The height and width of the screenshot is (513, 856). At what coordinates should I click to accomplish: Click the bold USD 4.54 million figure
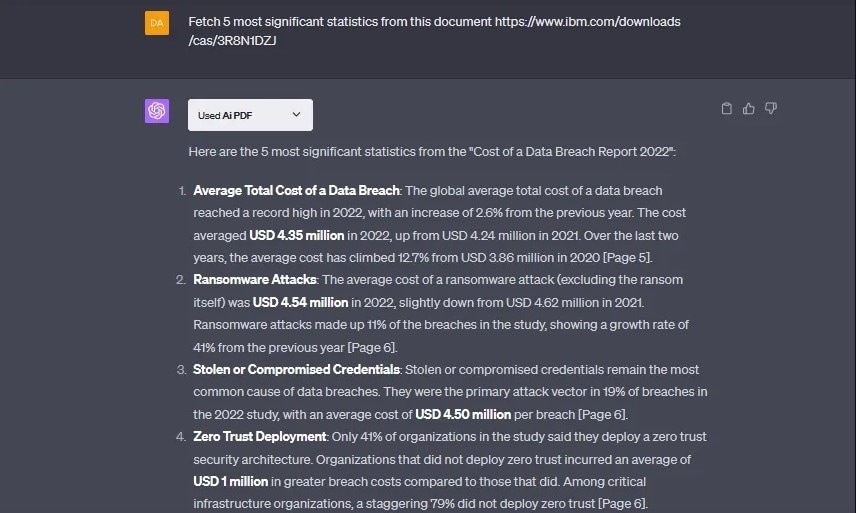pos(301,301)
